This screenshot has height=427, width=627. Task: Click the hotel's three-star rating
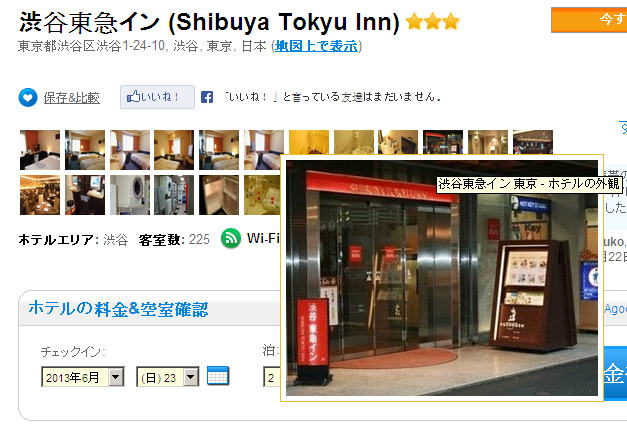point(433,21)
